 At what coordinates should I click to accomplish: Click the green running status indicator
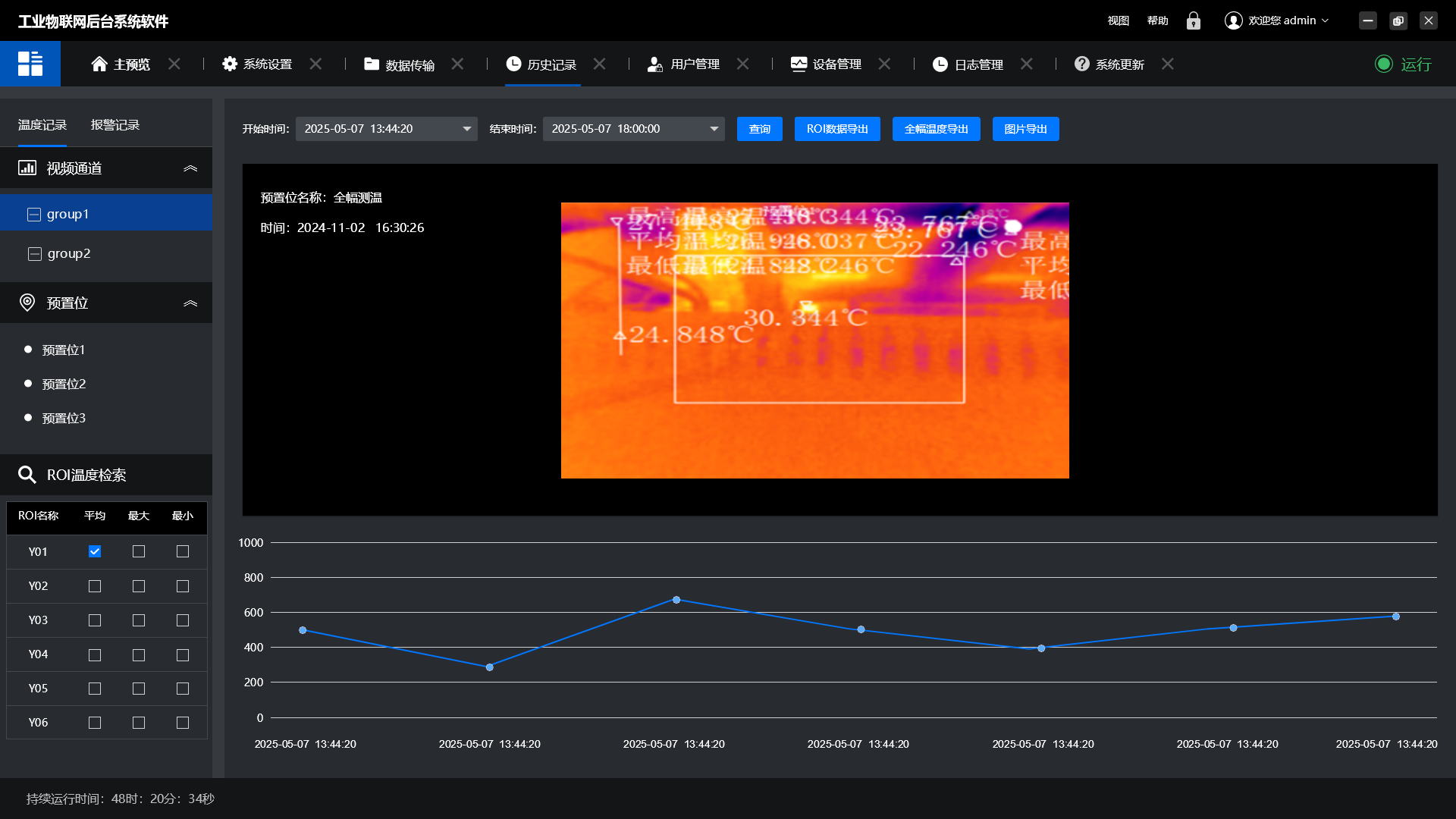pos(1384,64)
